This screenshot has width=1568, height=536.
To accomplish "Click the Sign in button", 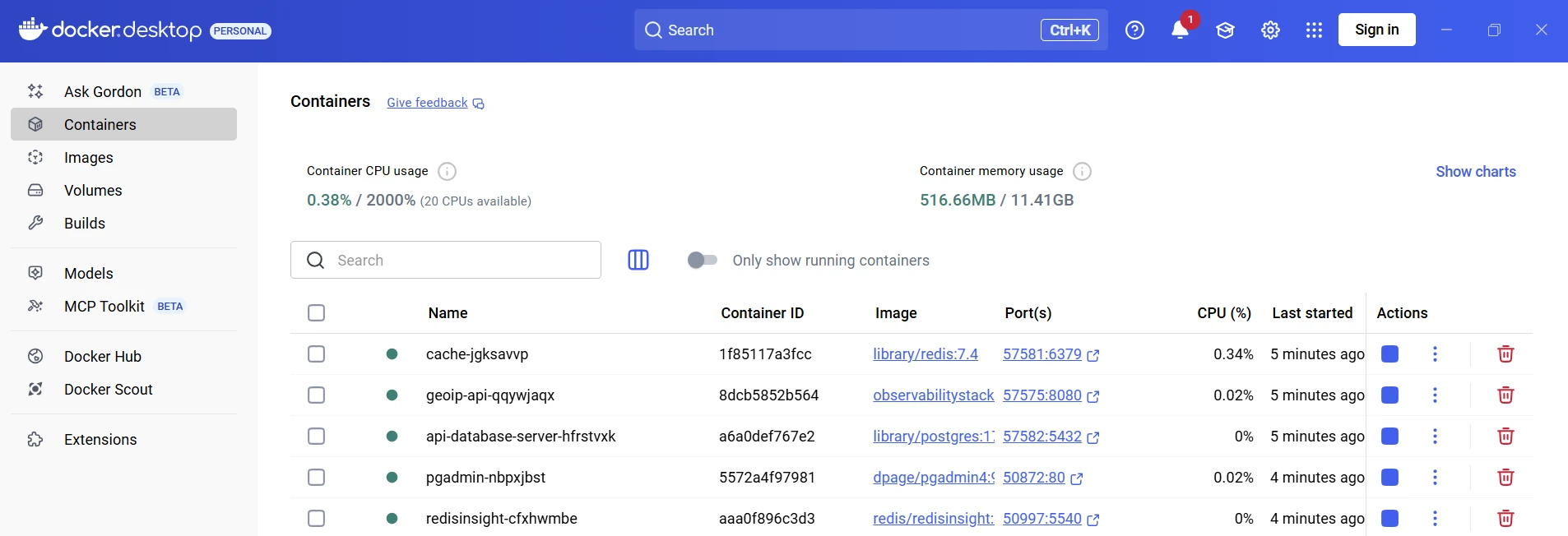I will [x=1376, y=30].
